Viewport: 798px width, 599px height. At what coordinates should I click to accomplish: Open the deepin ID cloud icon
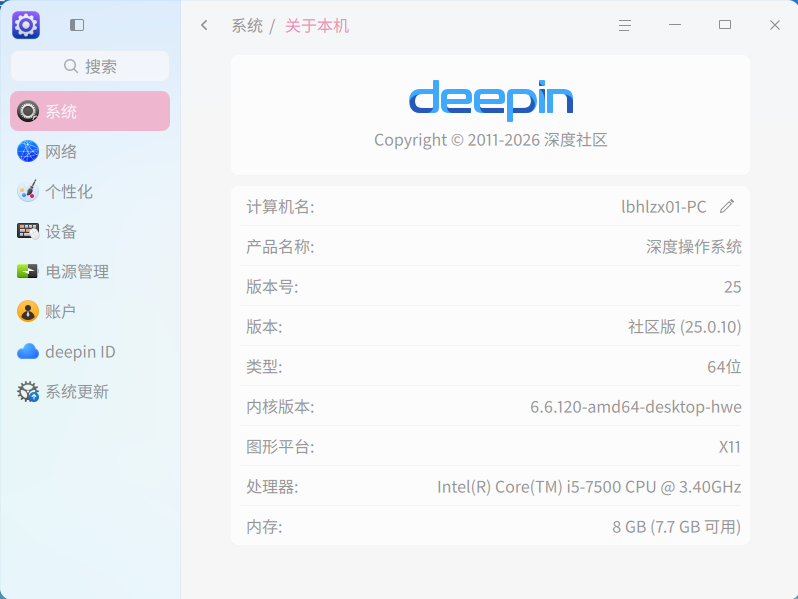[28, 352]
